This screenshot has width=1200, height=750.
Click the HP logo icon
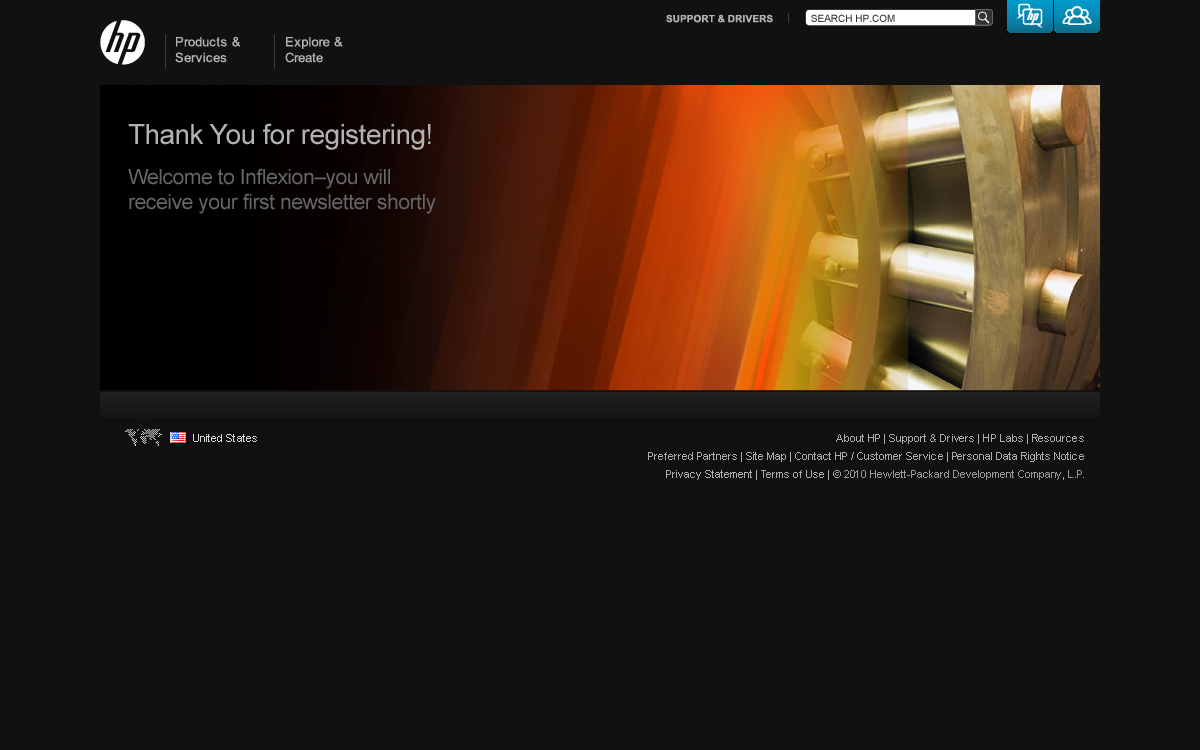point(123,43)
